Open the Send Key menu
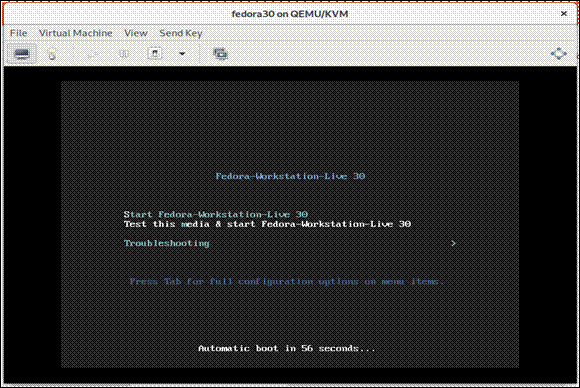The width and height of the screenshot is (580, 388). tap(181, 33)
